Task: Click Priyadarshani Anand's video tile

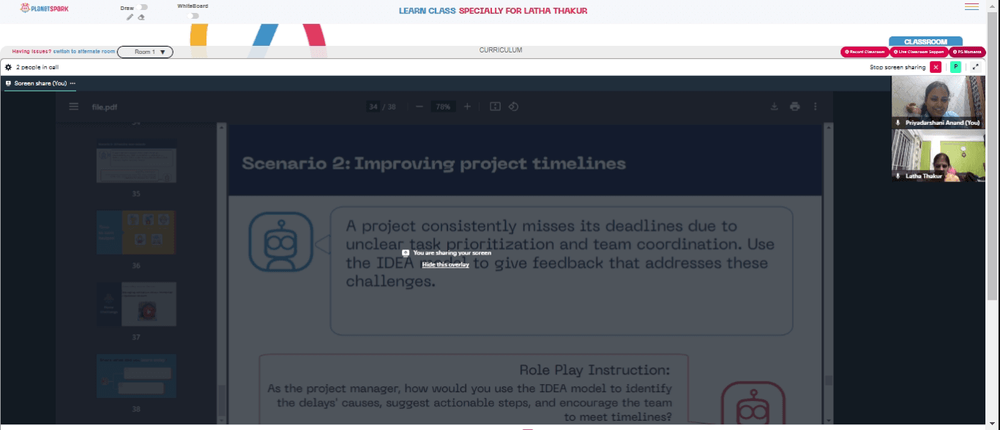Action: click(x=938, y=101)
